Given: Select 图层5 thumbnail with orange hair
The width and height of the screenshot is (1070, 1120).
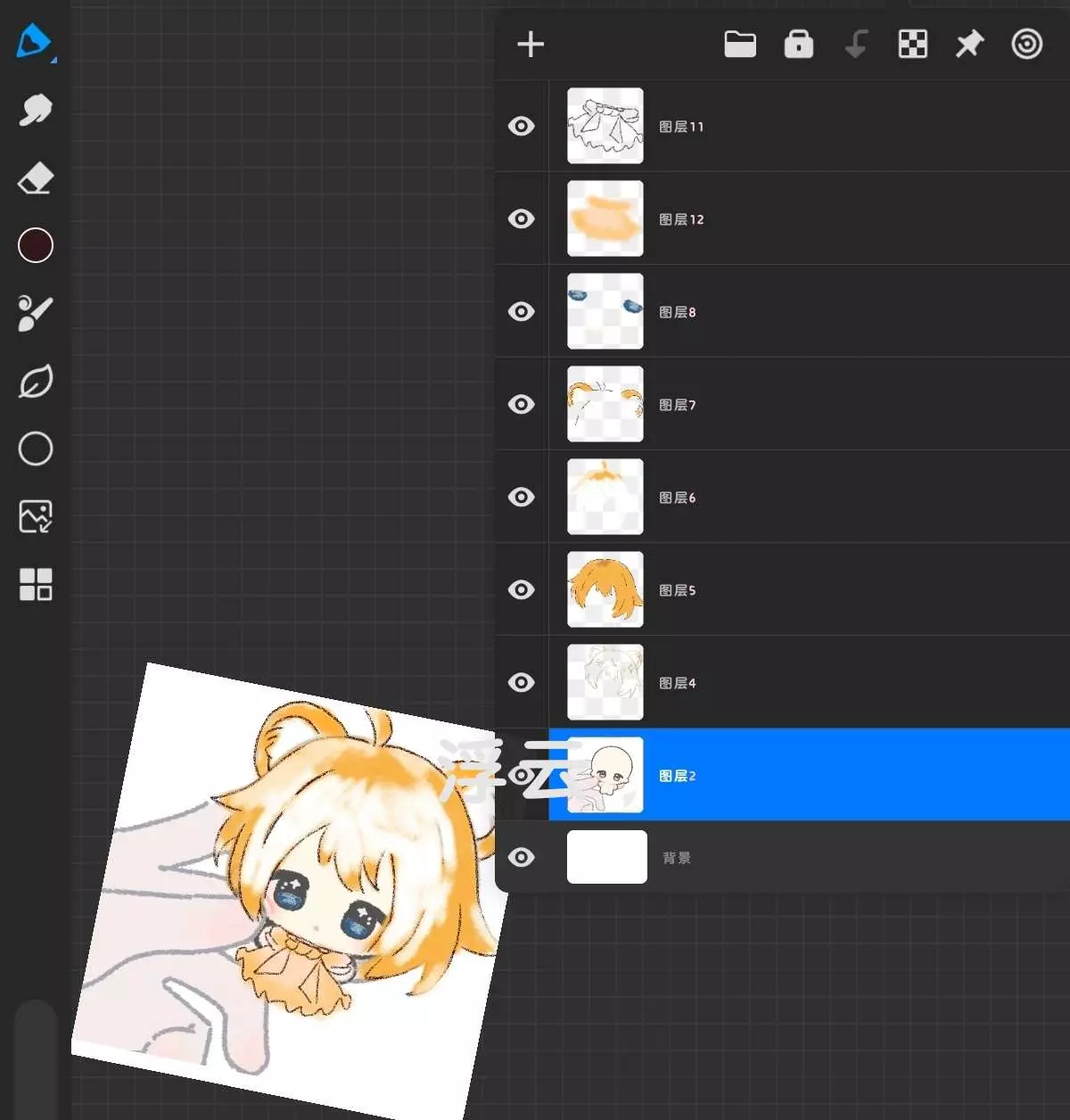Looking at the screenshot, I should pyautogui.click(x=605, y=589).
